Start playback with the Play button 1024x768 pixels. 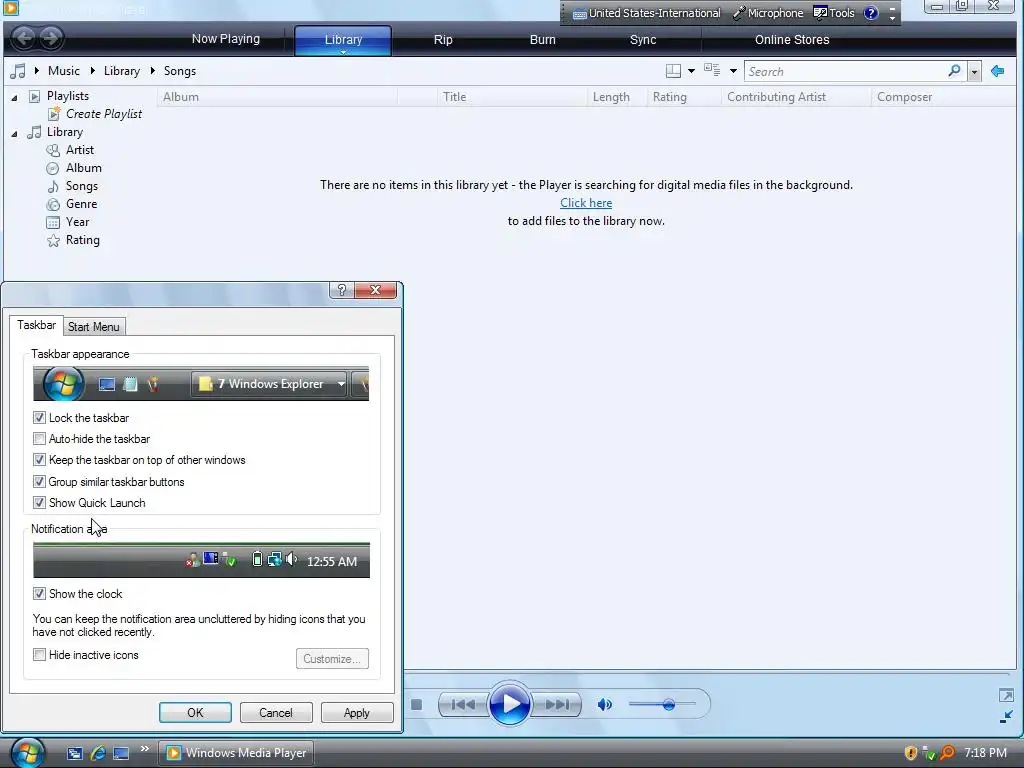point(509,704)
